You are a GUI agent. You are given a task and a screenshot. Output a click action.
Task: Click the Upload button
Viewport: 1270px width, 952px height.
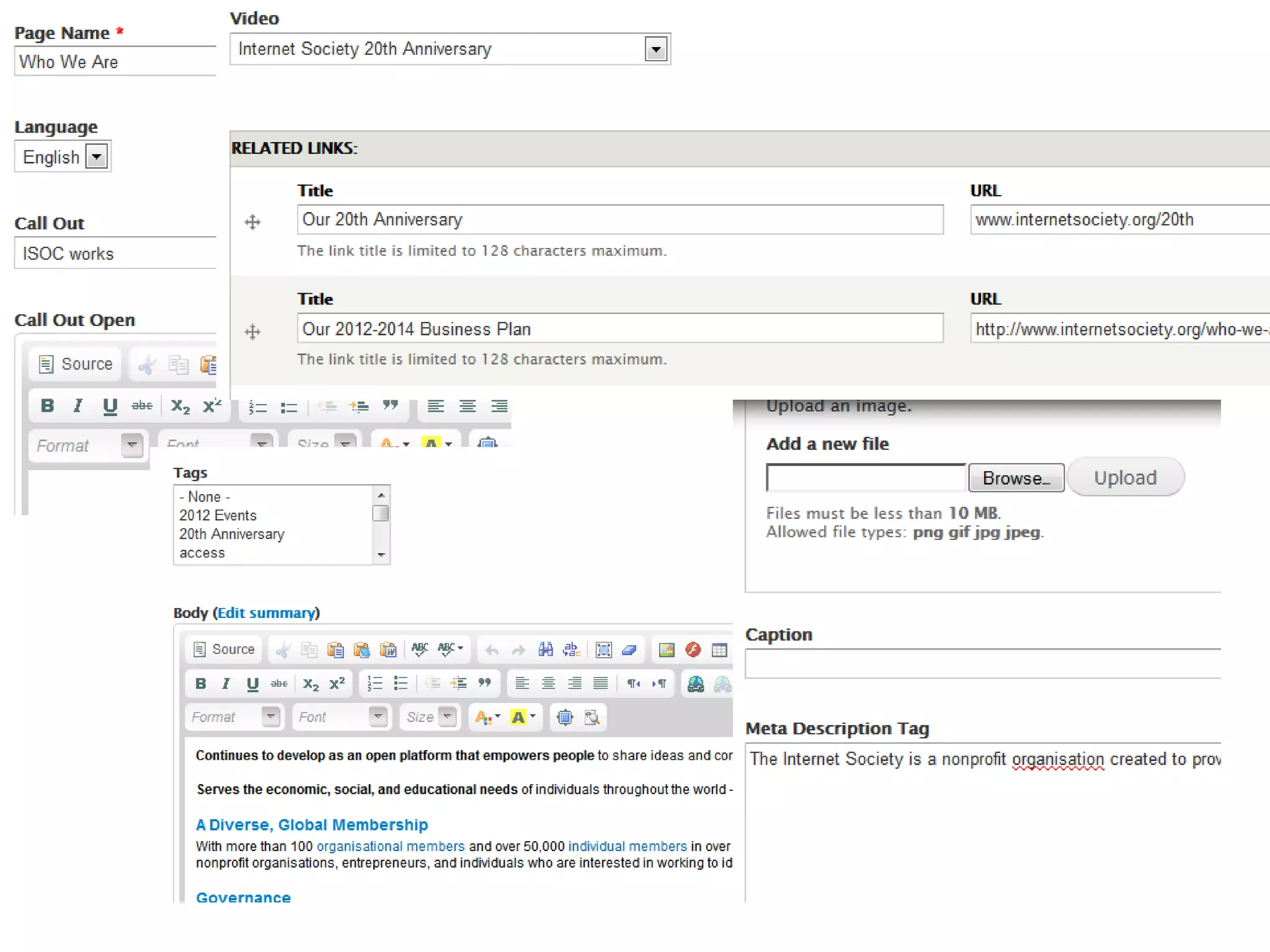click(1124, 477)
